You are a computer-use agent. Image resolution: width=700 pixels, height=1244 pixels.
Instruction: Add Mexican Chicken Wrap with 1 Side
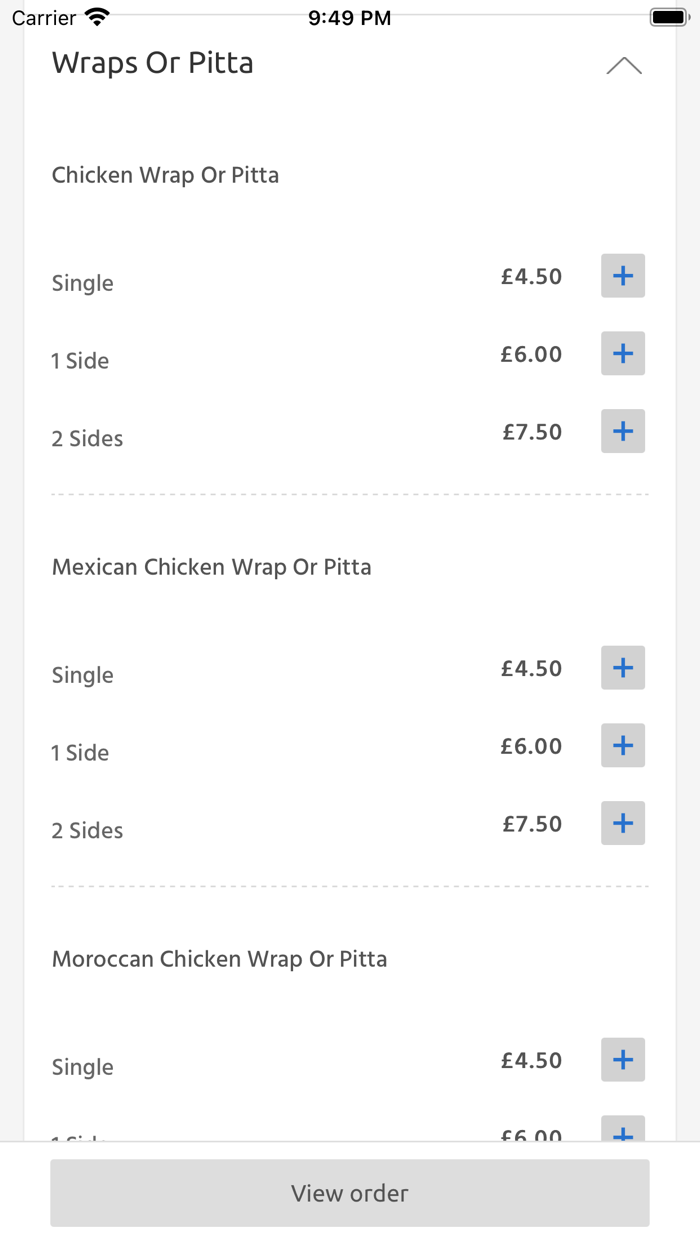[622, 745]
